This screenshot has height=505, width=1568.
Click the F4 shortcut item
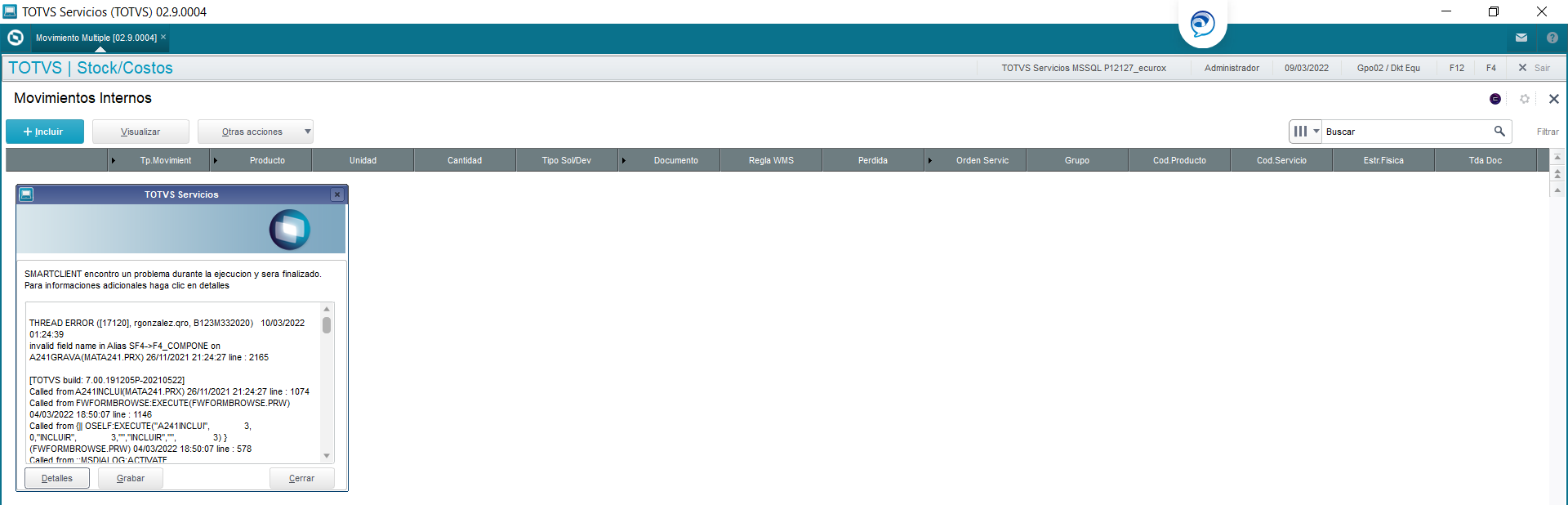coord(1491,68)
